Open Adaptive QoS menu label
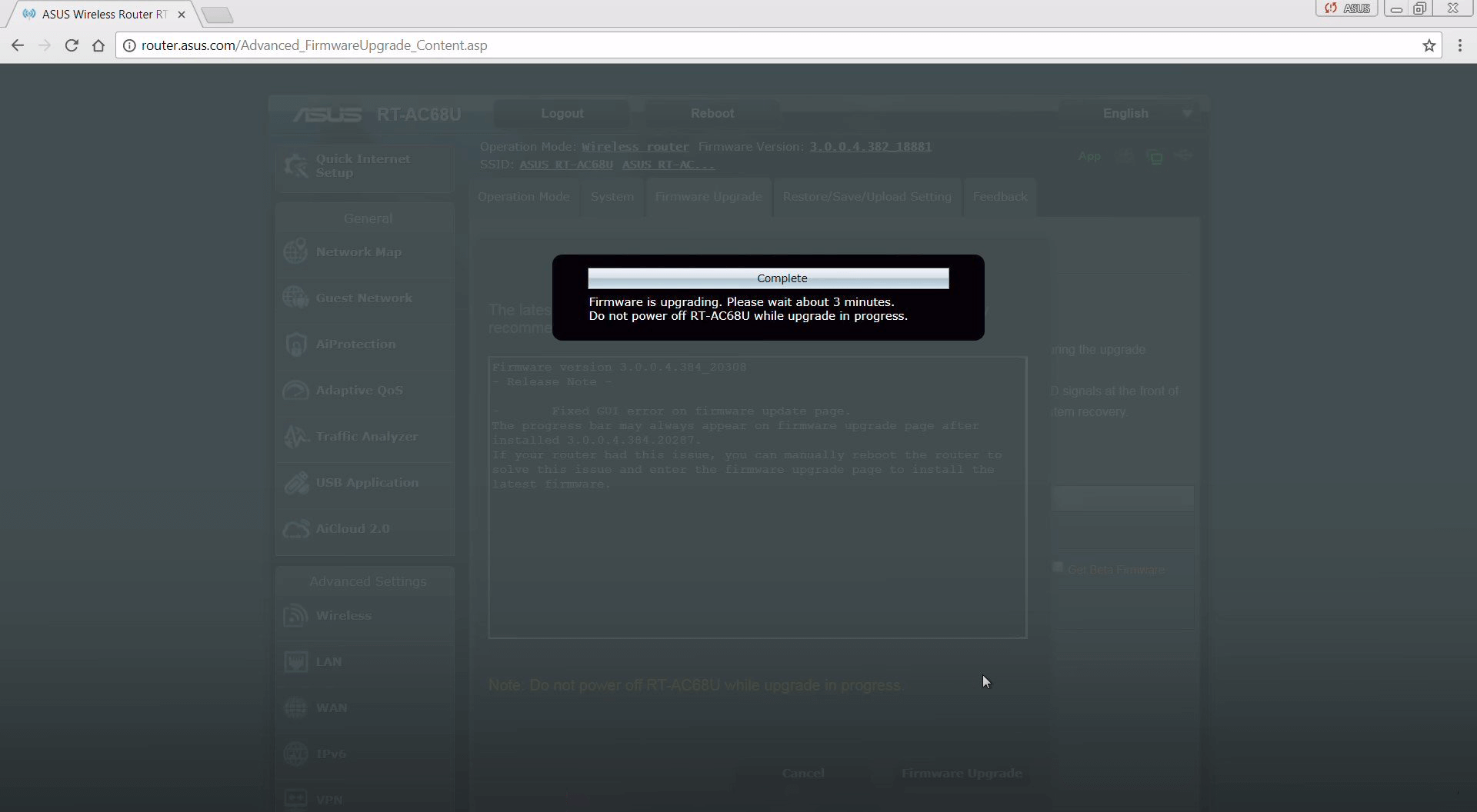 click(359, 391)
